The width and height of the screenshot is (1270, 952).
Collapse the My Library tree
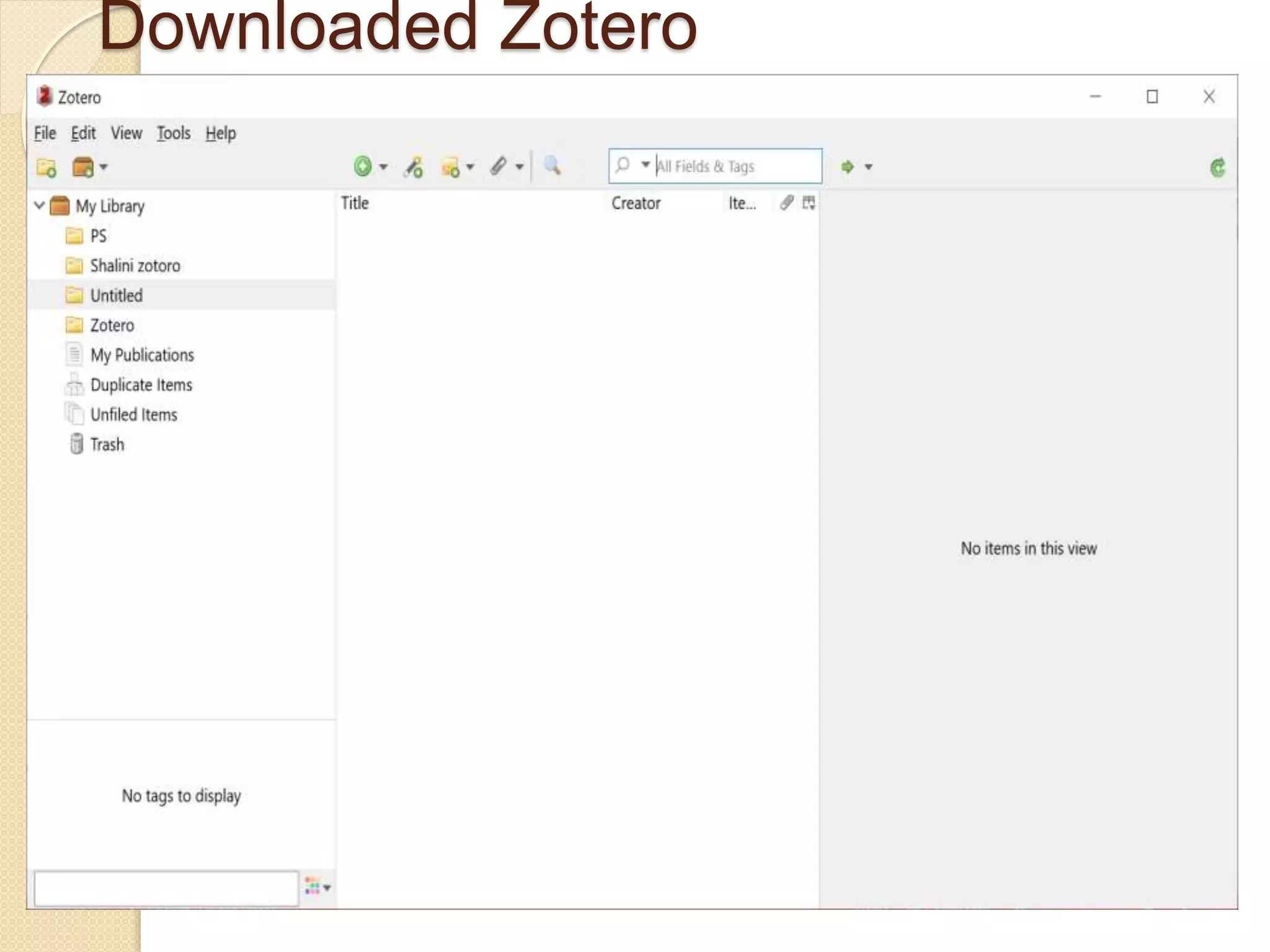(x=39, y=205)
